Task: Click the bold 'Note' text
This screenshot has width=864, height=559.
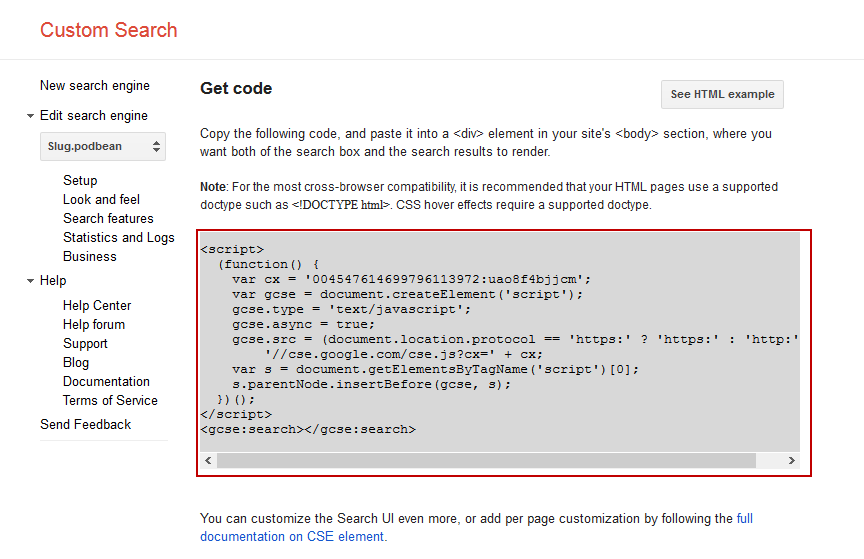Action: coord(213,187)
